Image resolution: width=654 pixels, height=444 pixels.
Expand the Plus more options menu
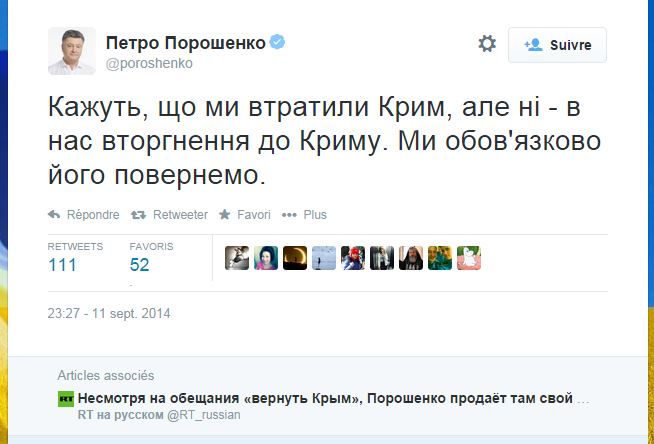[x=290, y=214]
